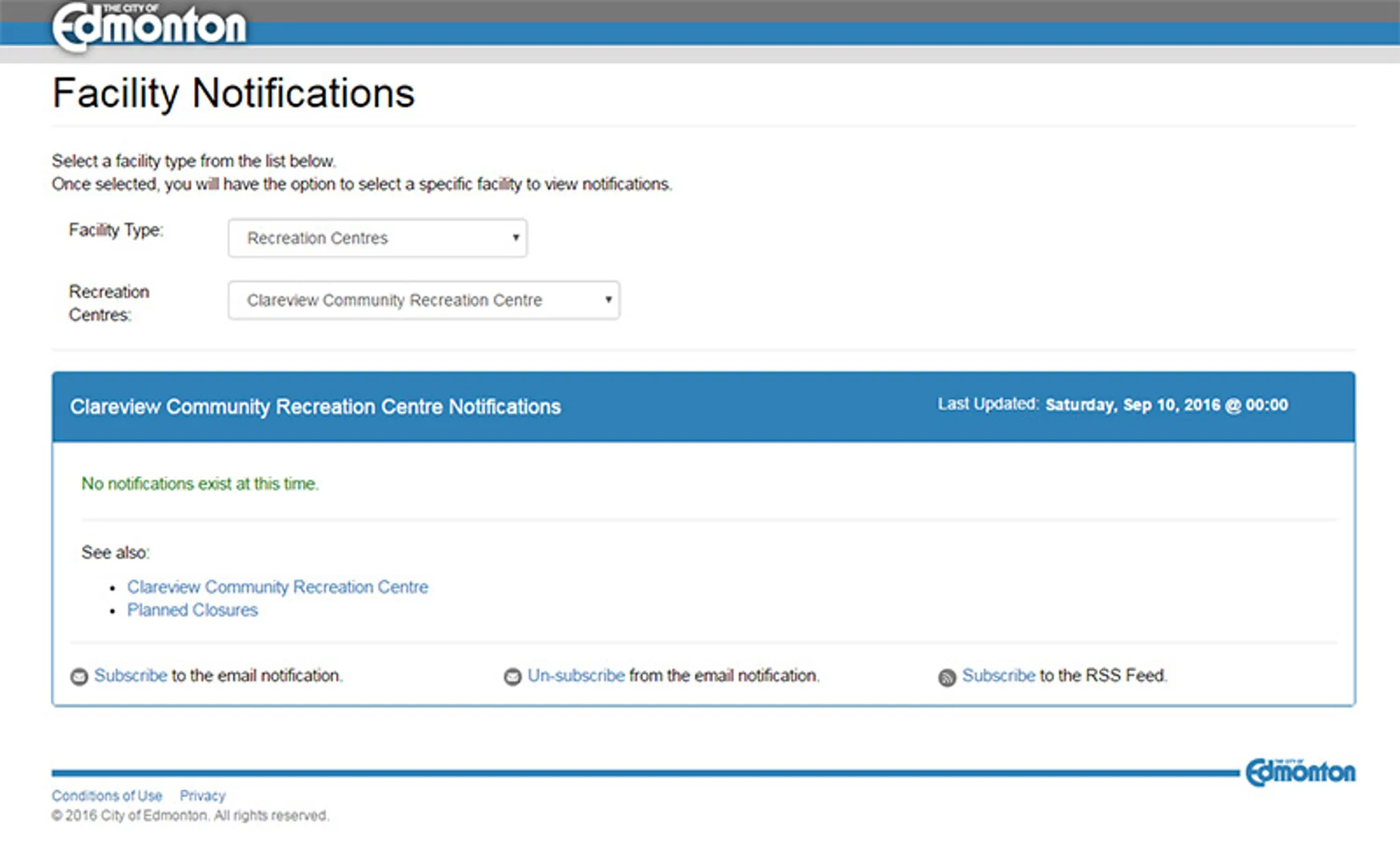
Task: Click the email icon beside Un-subscribe
Action: [x=513, y=677]
